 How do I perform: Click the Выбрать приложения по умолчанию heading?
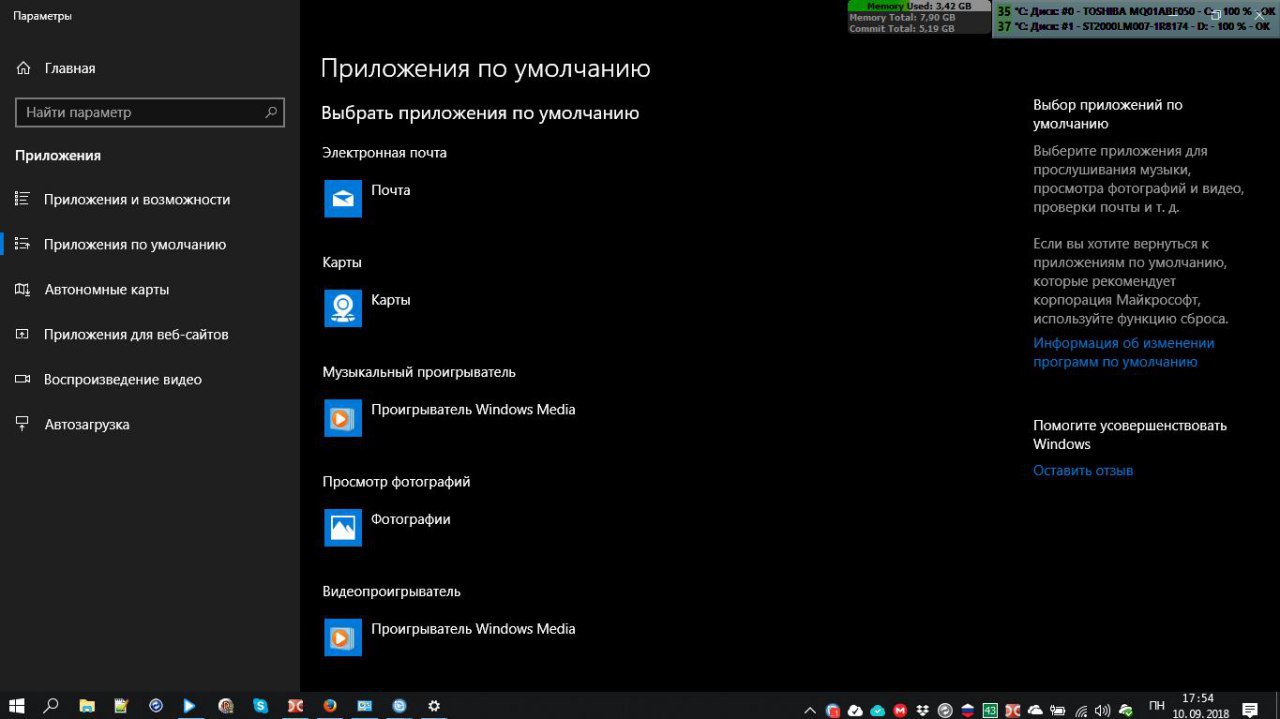[x=480, y=113]
